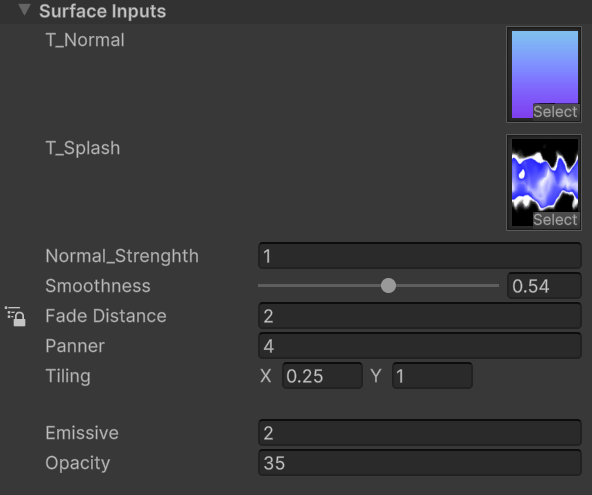This screenshot has width=592, height=495.
Task: Click the X label of Tiling
Action: (x=266, y=376)
